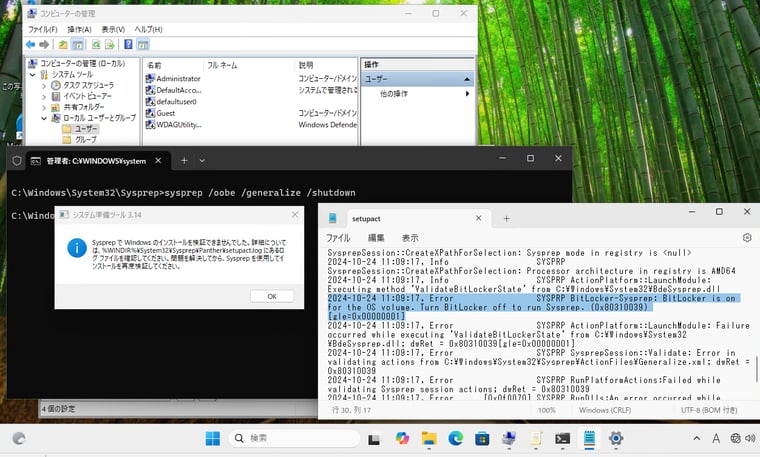This screenshot has height=457, width=760.
Task: Close the setupact tab in Notepad
Action: (478, 218)
